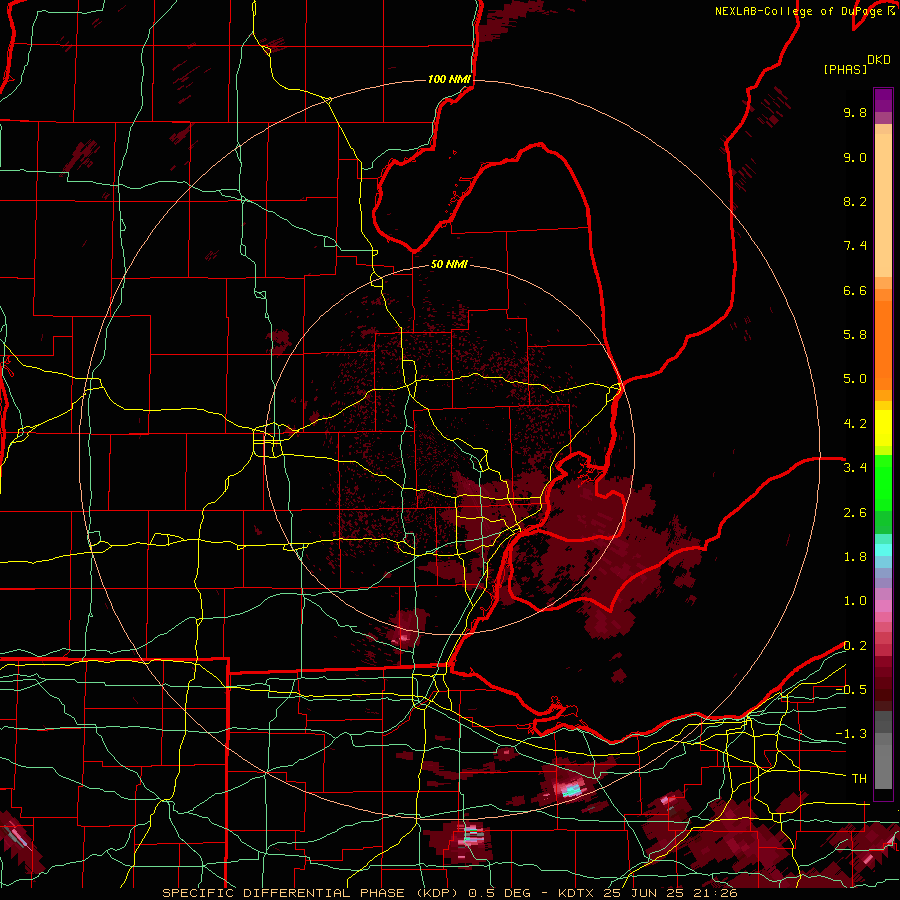Viewport: 900px width, 900px height.
Task: Click the 1.8 scale label
Action: click(x=855, y=557)
